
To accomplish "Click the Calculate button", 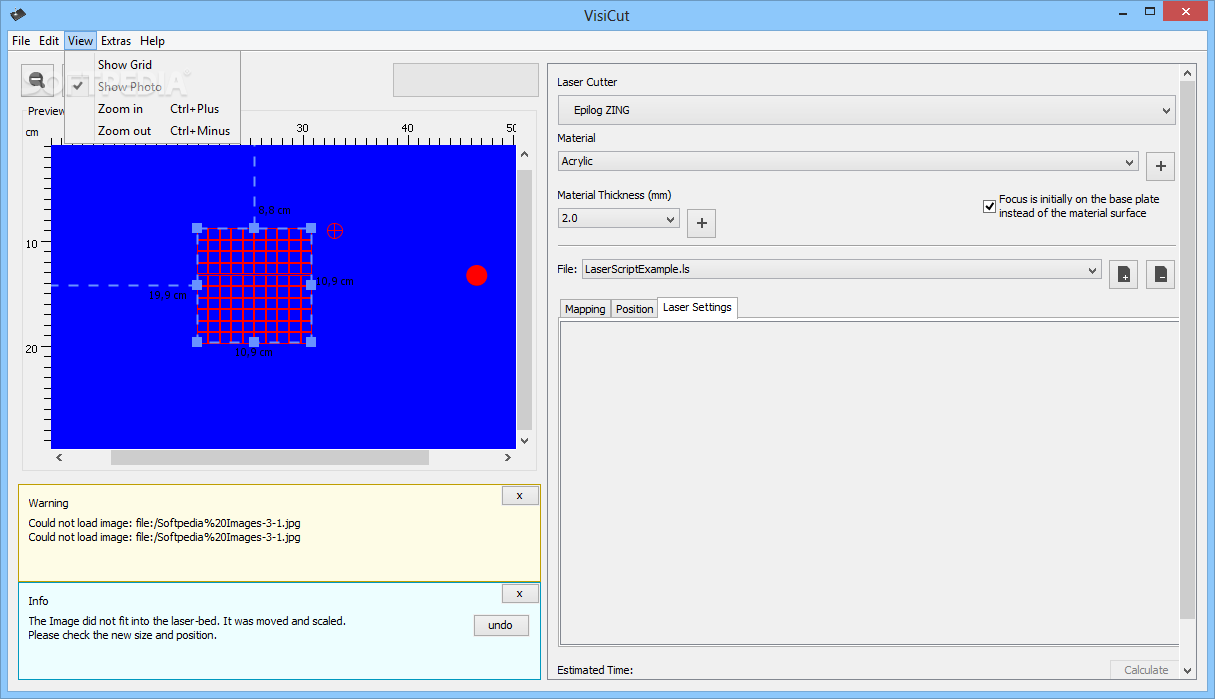I will pyautogui.click(x=1145, y=670).
